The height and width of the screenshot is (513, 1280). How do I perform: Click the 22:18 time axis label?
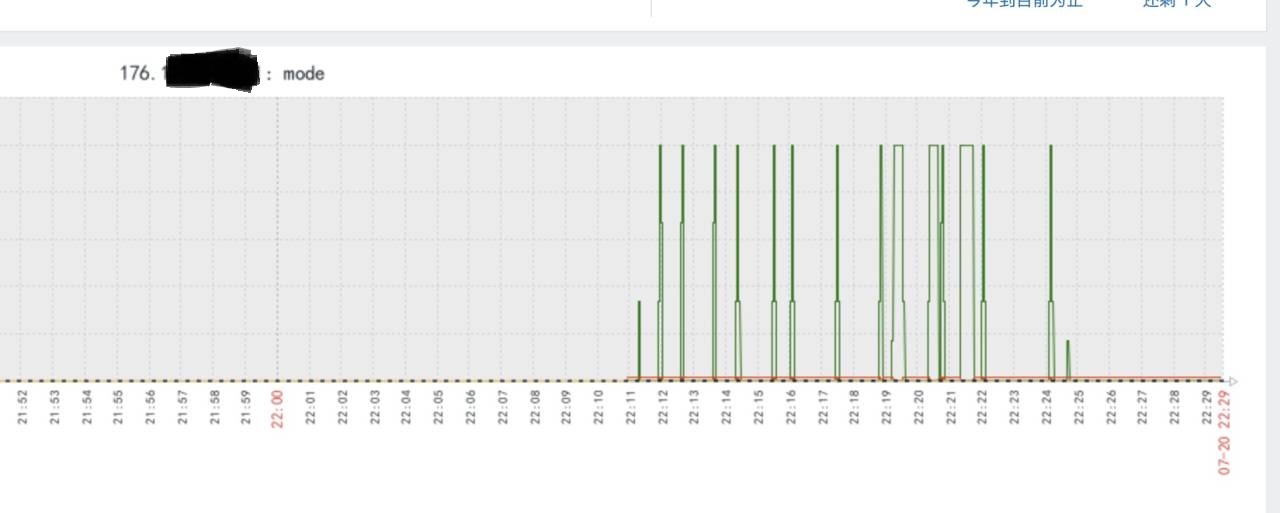coord(854,406)
